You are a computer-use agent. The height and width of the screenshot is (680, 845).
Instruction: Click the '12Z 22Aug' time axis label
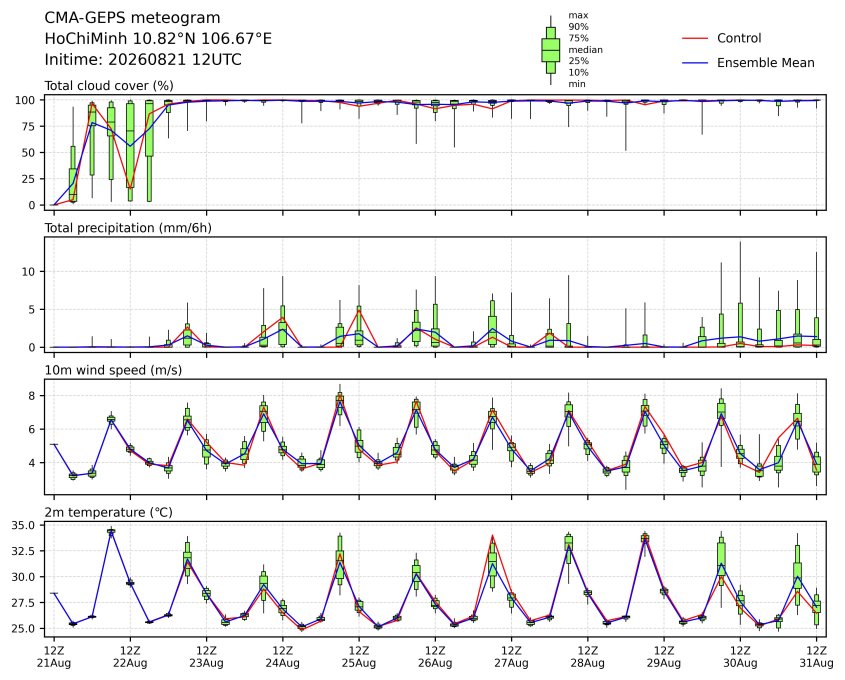point(130,656)
